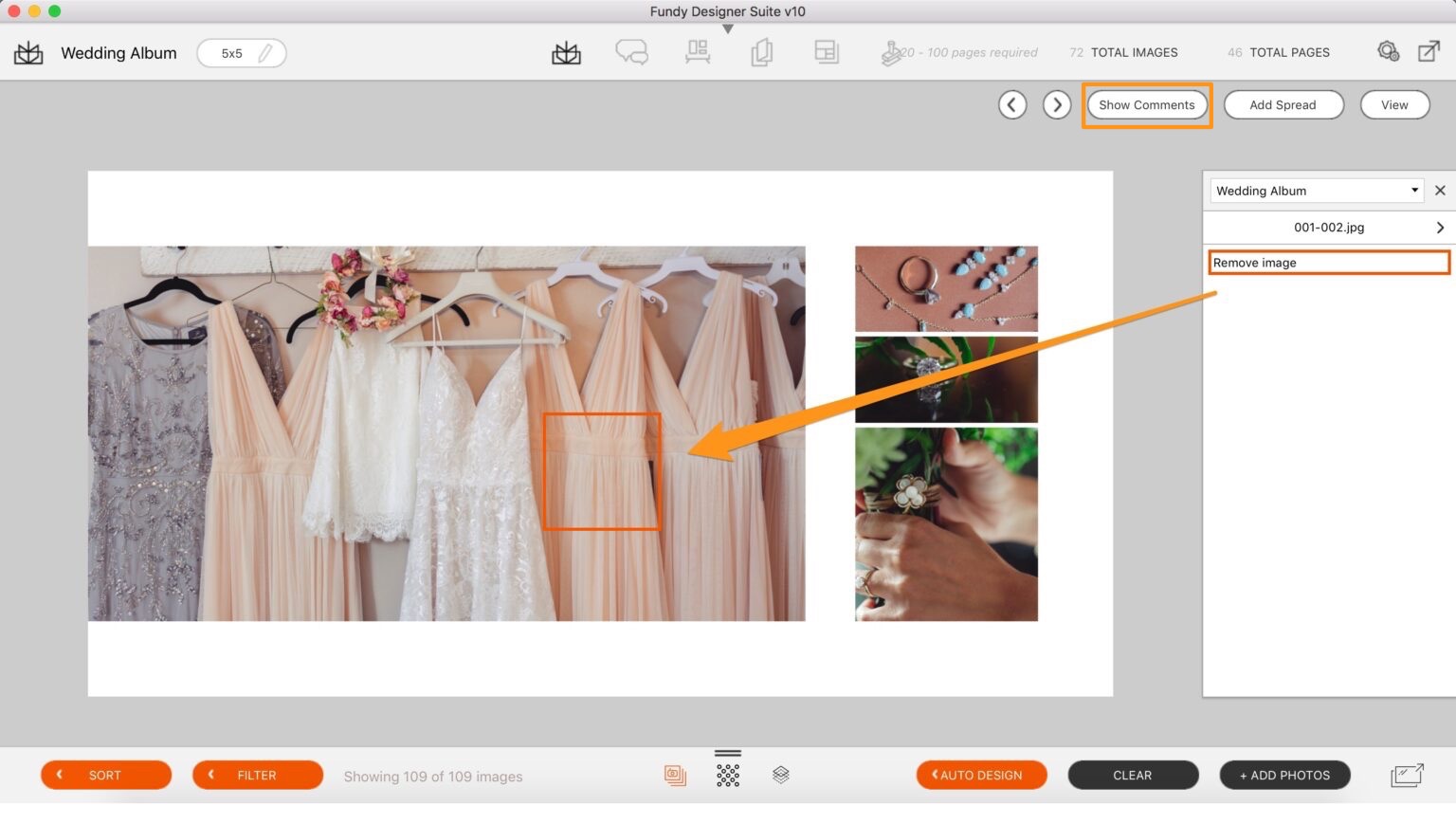Click the dotted grid view icon

[728, 776]
